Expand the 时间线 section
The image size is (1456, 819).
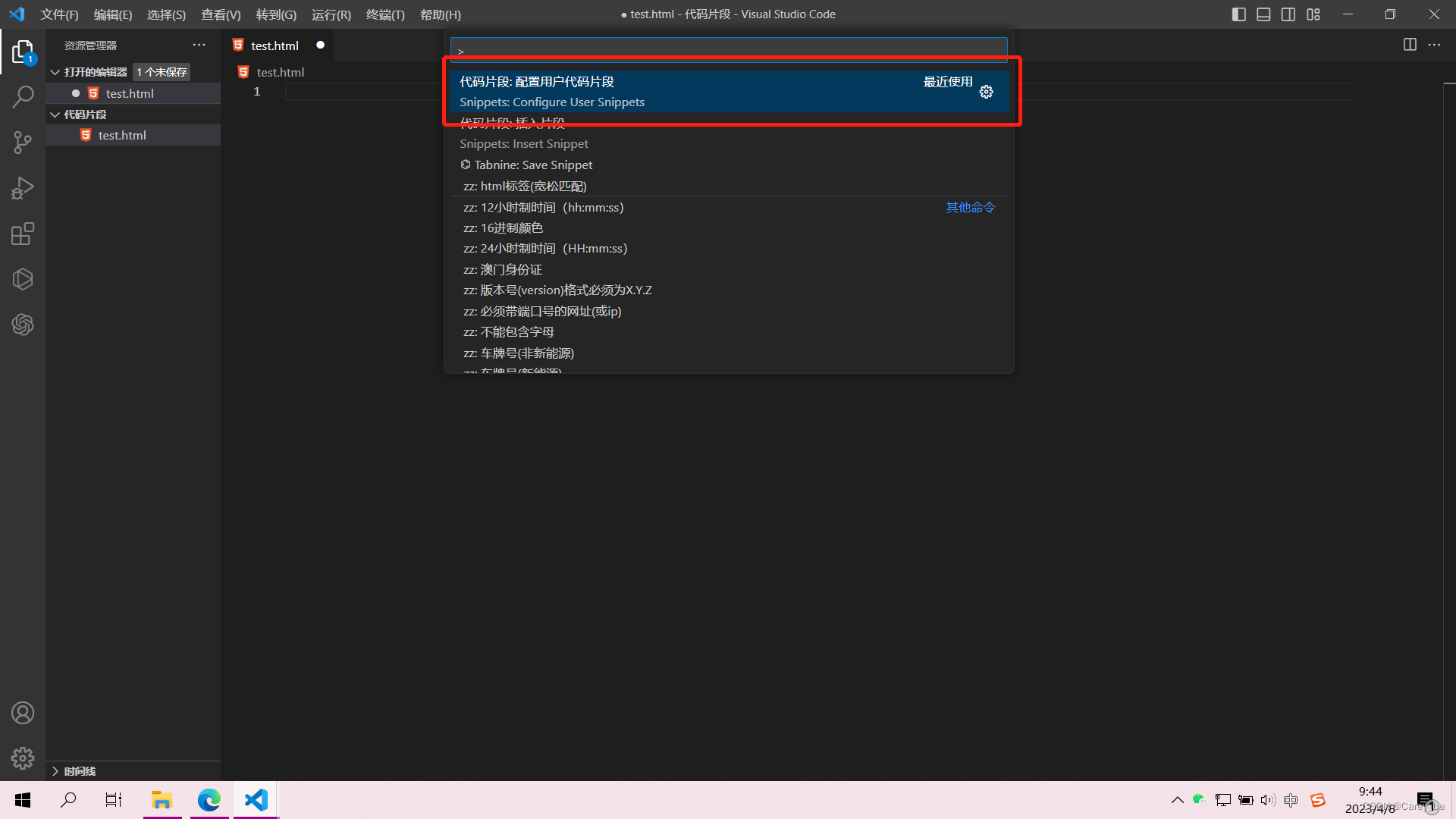(55, 771)
